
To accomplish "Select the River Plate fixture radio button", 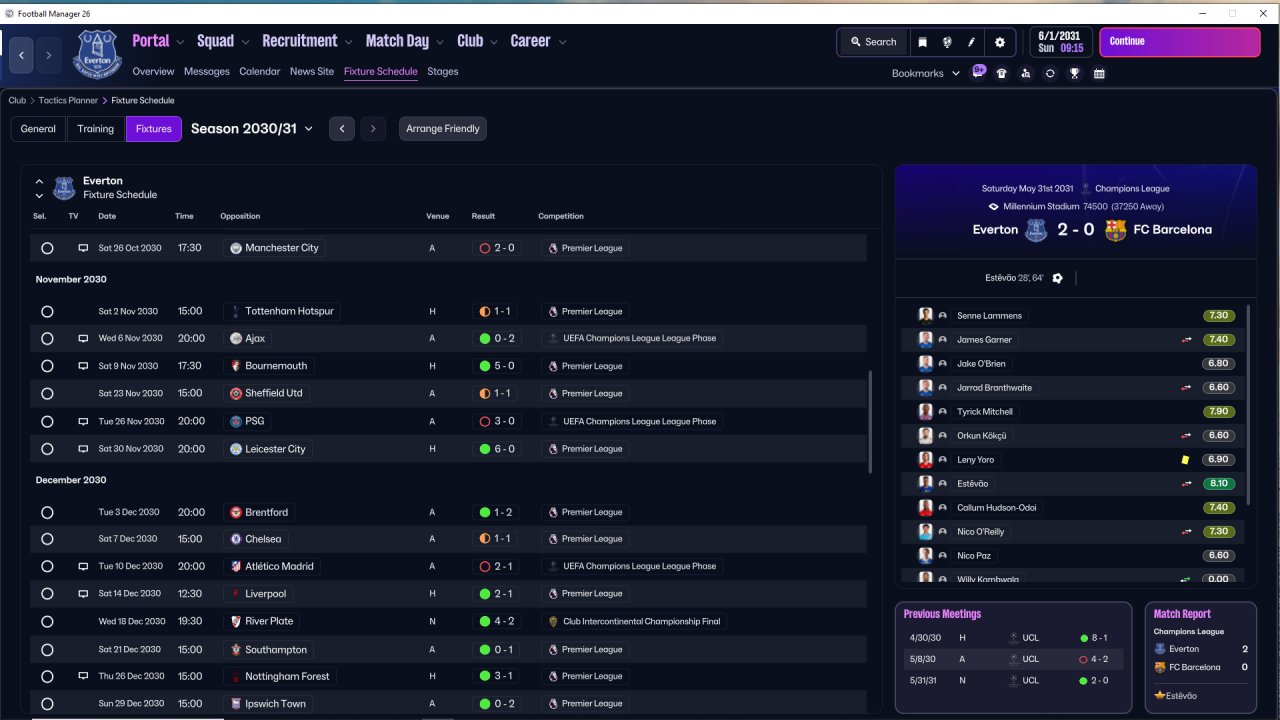I will click(x=47, y=622).
